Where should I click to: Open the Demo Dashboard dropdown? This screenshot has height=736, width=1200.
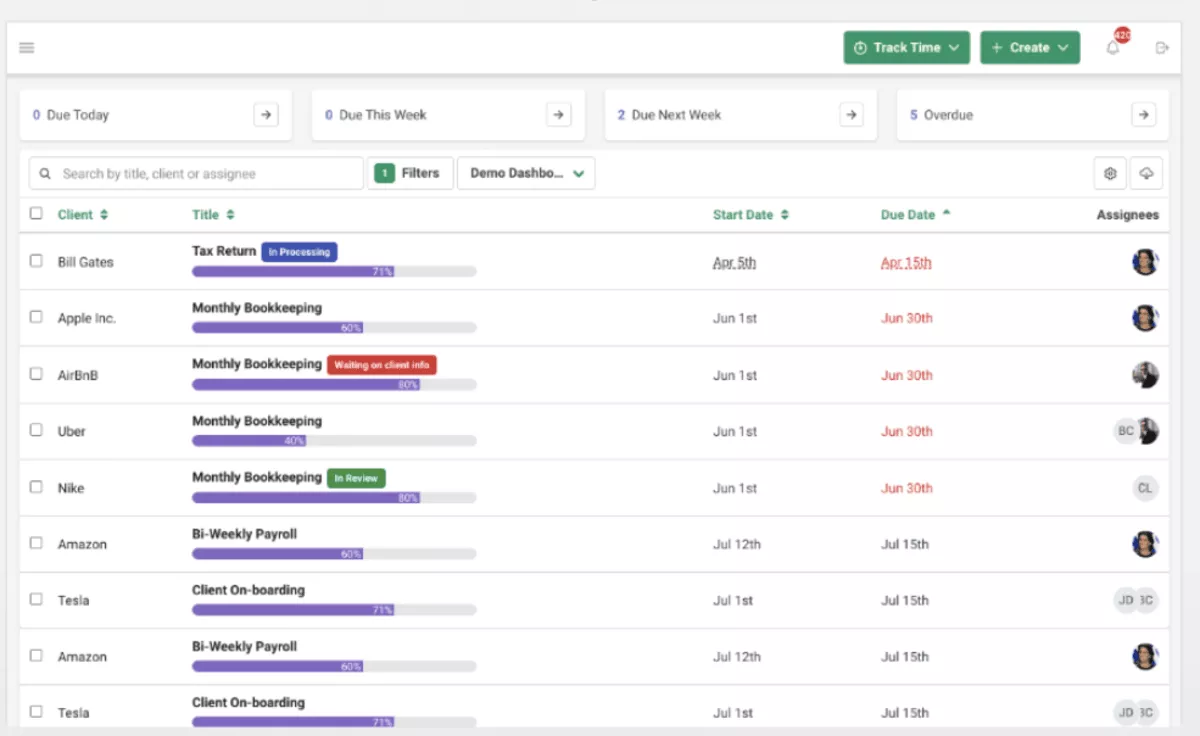click(x=526, y=173)
